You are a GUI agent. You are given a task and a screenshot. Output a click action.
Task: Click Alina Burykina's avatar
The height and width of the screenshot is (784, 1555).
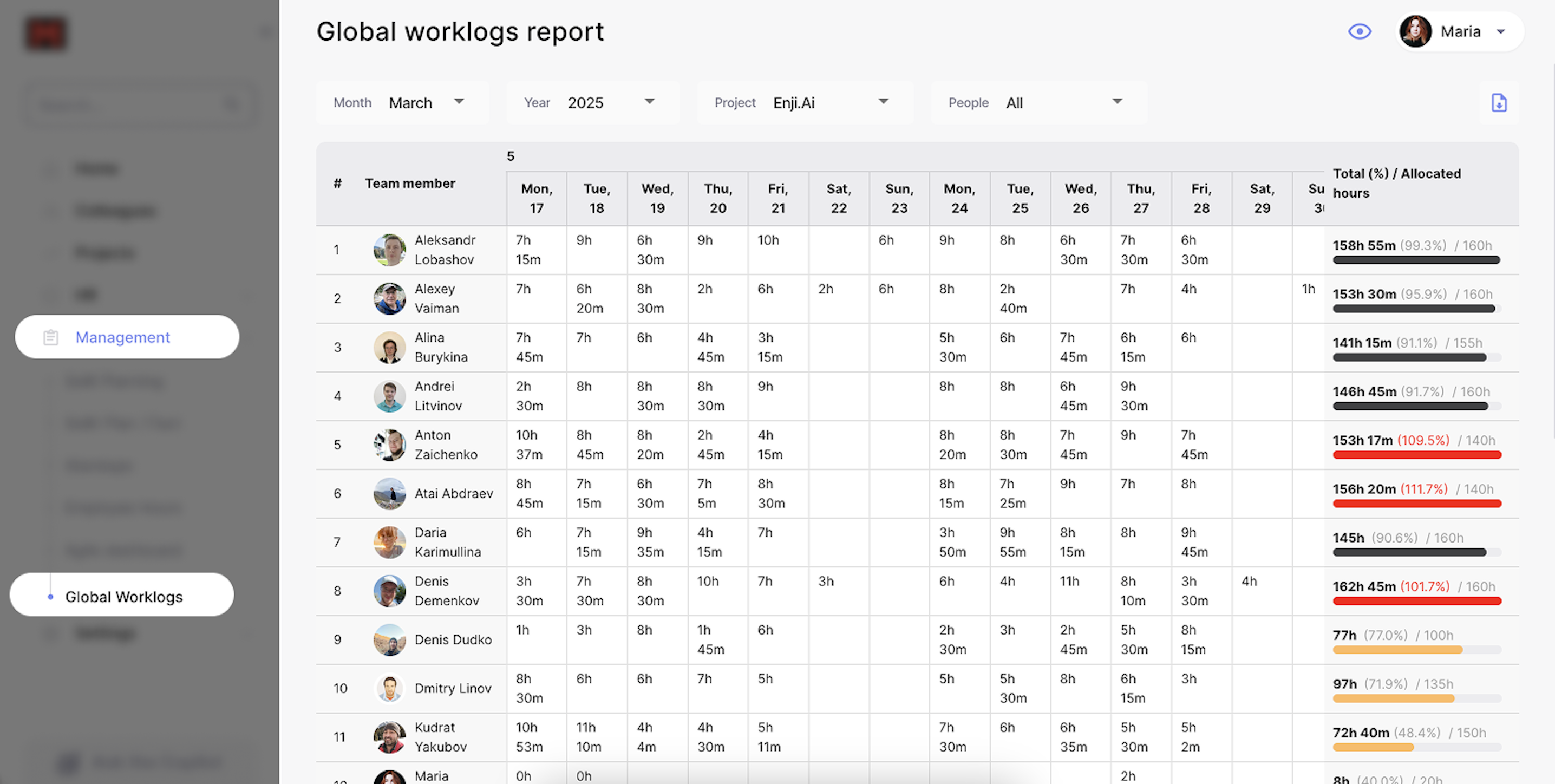coord(389,347)
